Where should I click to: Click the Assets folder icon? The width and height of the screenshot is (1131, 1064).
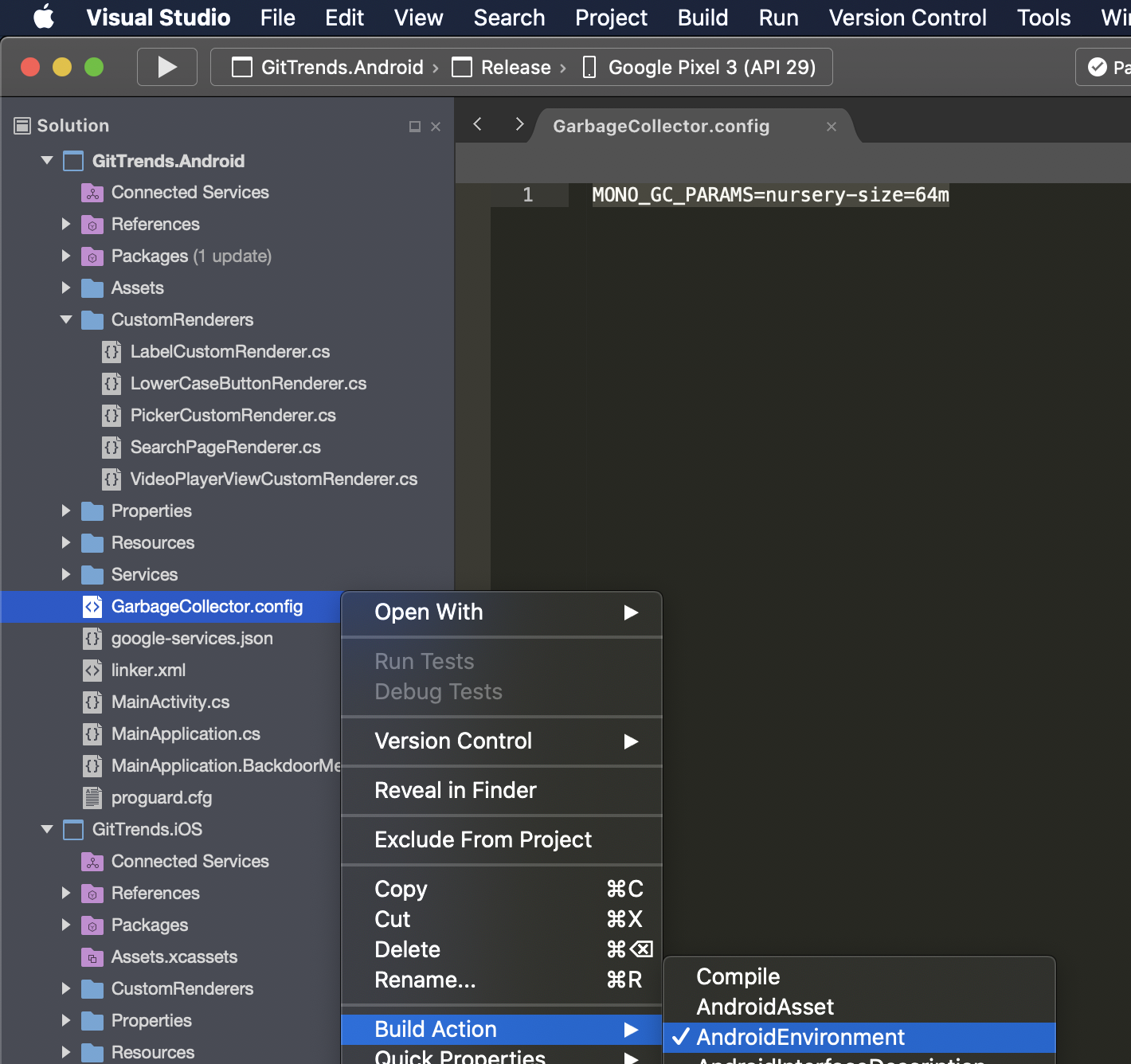92,288
